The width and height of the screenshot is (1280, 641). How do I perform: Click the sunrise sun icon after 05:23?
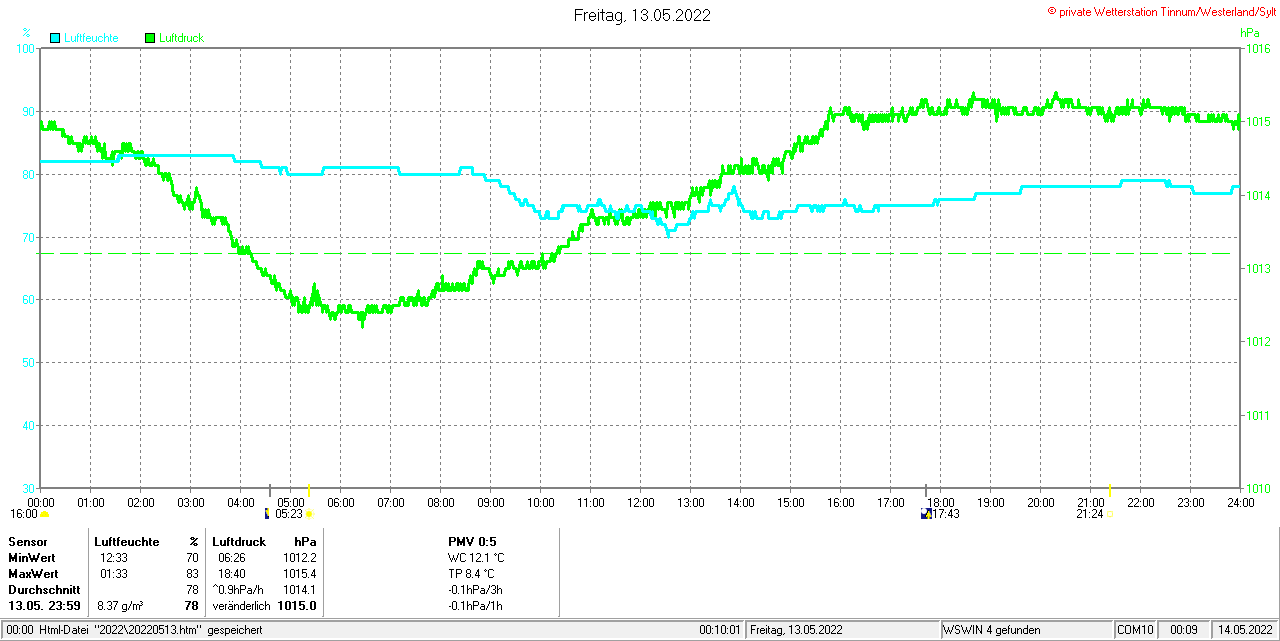pos(309,514)
